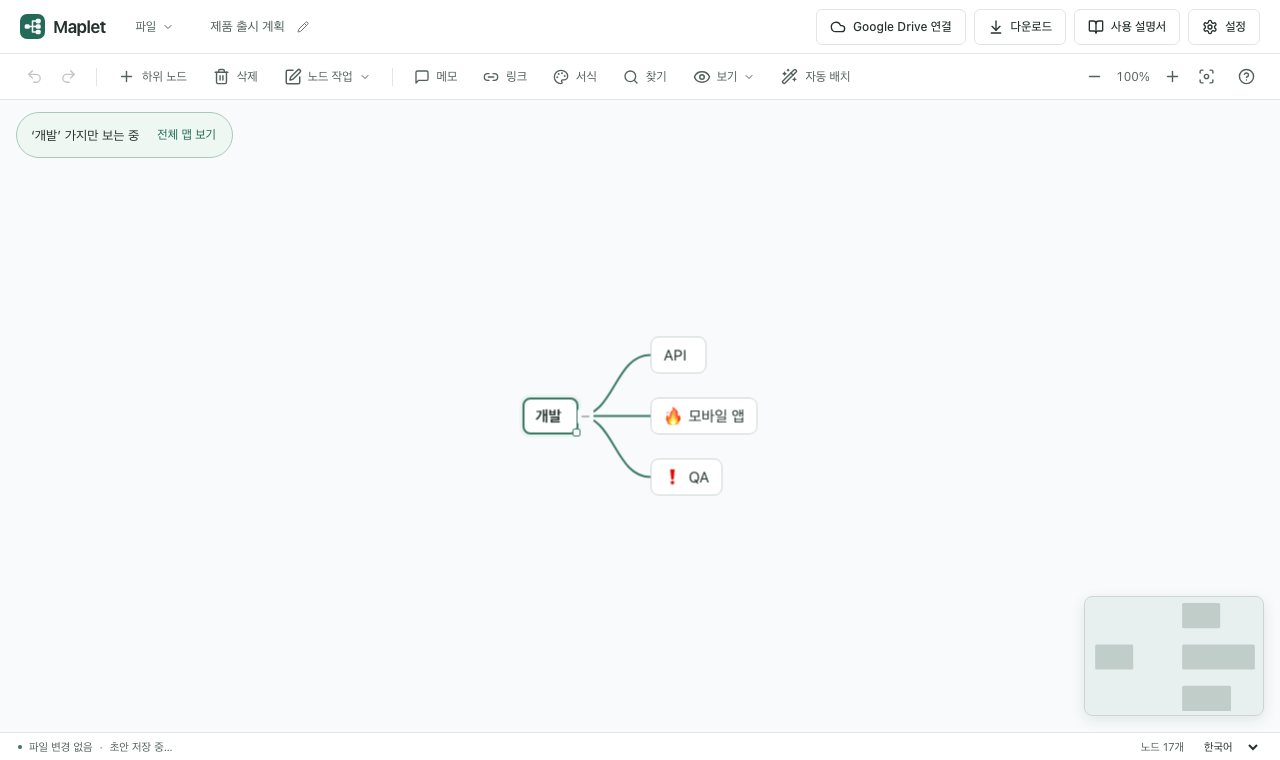Insert a 링크 link
This screenshot has width=1280, height=760.
pyautogui.click(x=505, y=77)
